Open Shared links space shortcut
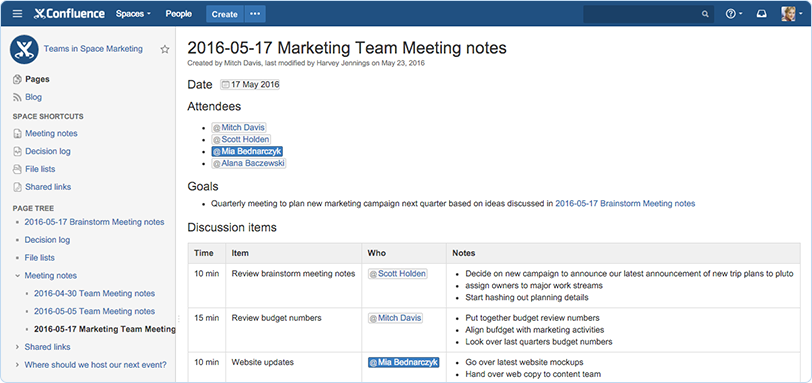 pos(48,187)
